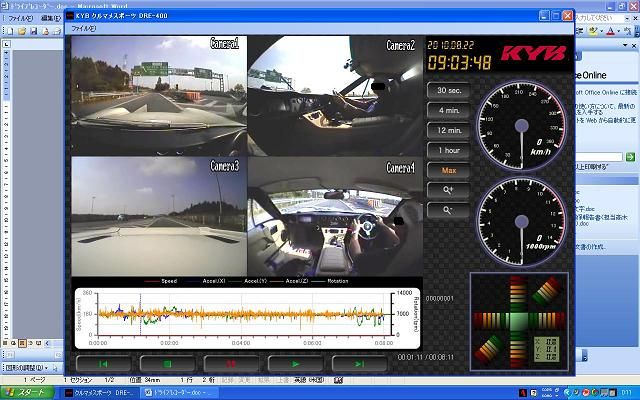The width and height of the screenshot is (640, 400).
Task: Click the 0:04:00 point on the data graph
Action: 241,314
